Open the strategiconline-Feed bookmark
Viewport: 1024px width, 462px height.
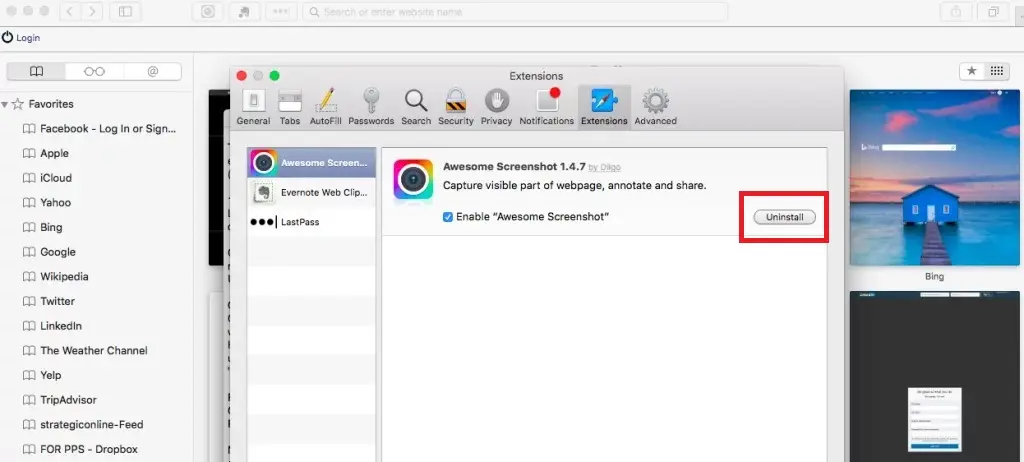pyautogui.click(x=82, y=425)
